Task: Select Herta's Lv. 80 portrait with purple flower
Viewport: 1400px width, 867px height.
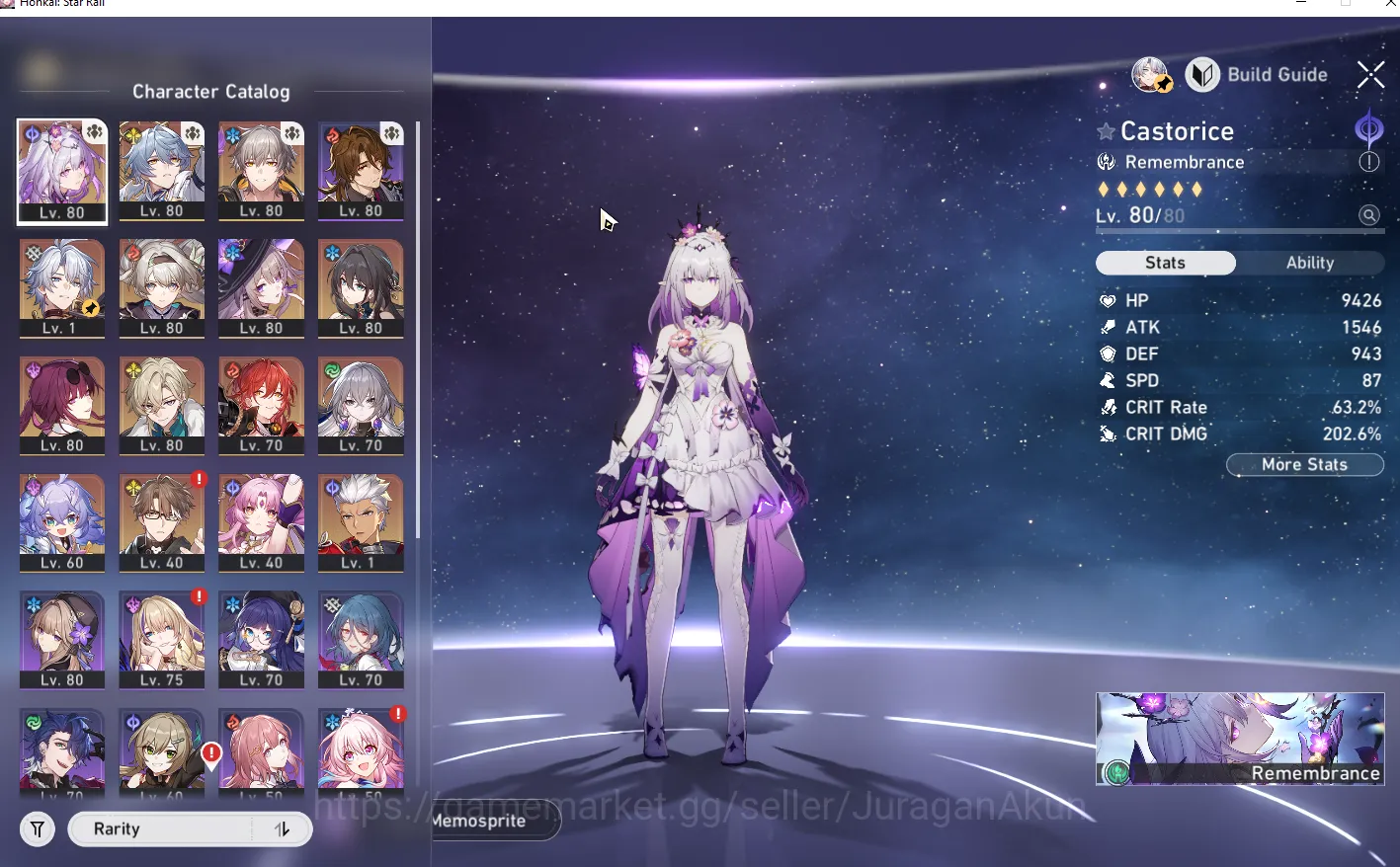Action: coord(62,641)
